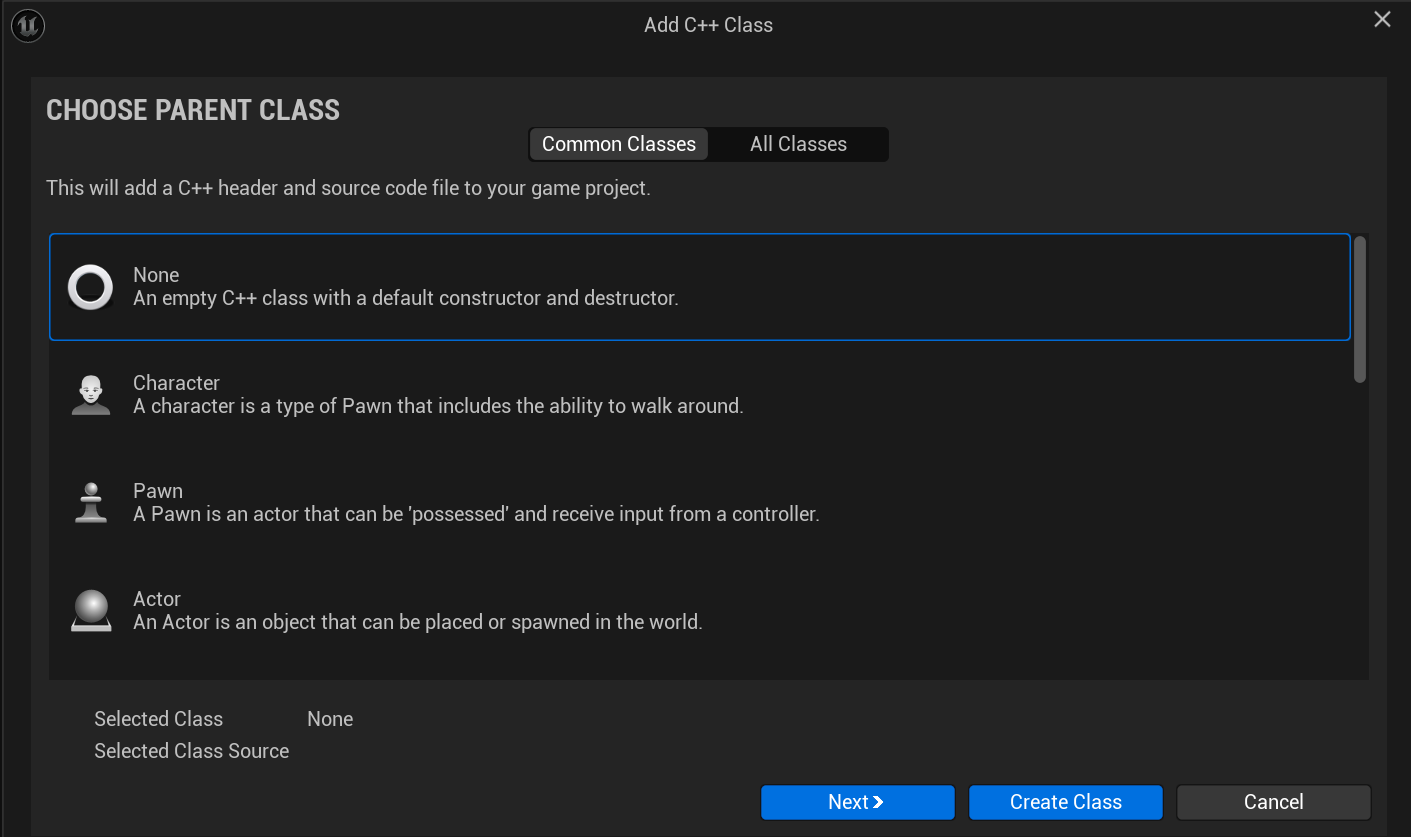The image size is (1411, 837).
Task: Pick the Pawn parent class name
Action: tap(158, 491)
